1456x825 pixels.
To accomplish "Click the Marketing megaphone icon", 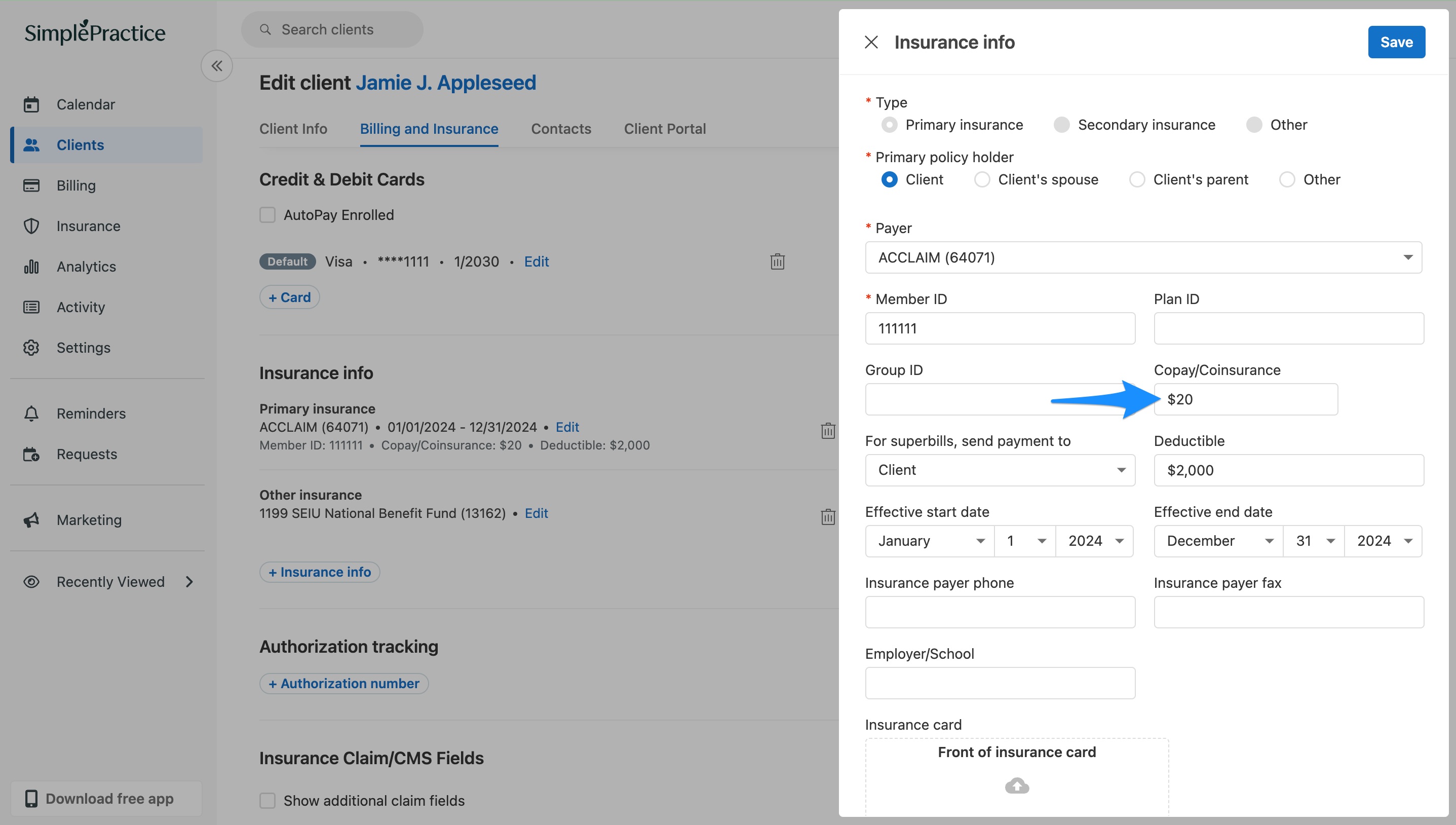I will click(31, 519).
